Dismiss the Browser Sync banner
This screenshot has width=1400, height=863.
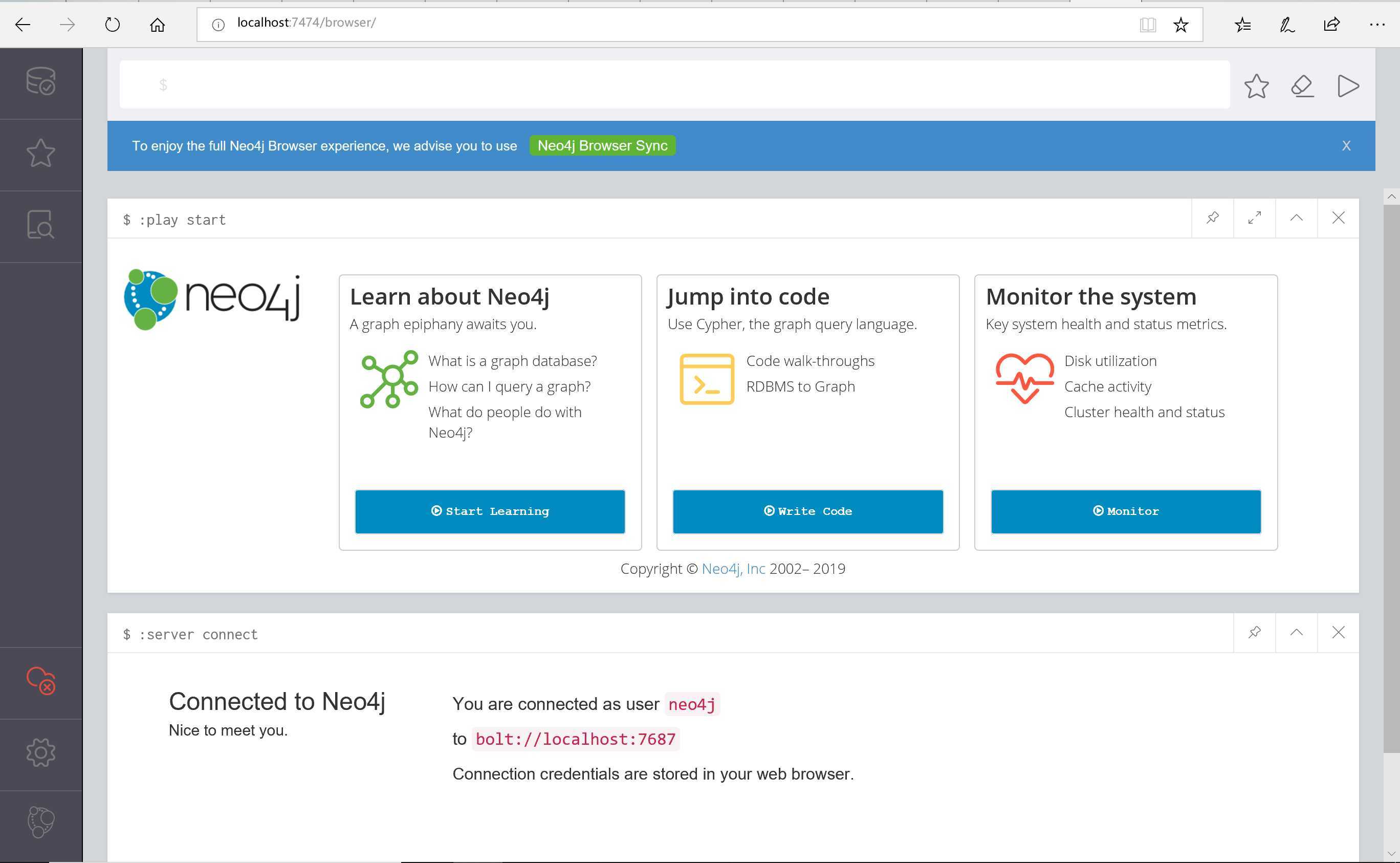coord(1346,146)
